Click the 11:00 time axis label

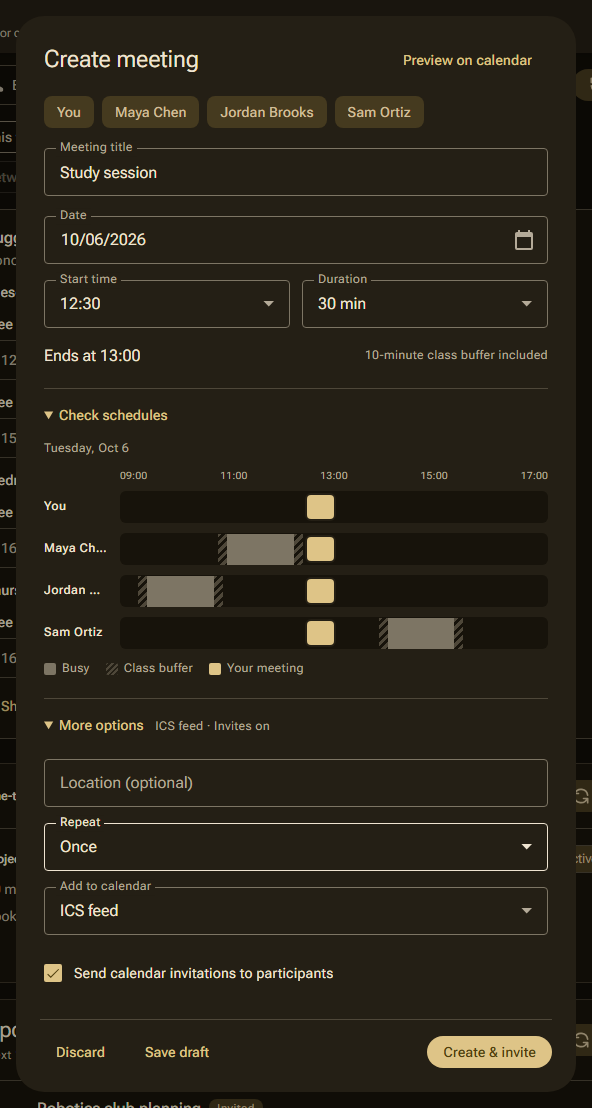pos(234,476)
